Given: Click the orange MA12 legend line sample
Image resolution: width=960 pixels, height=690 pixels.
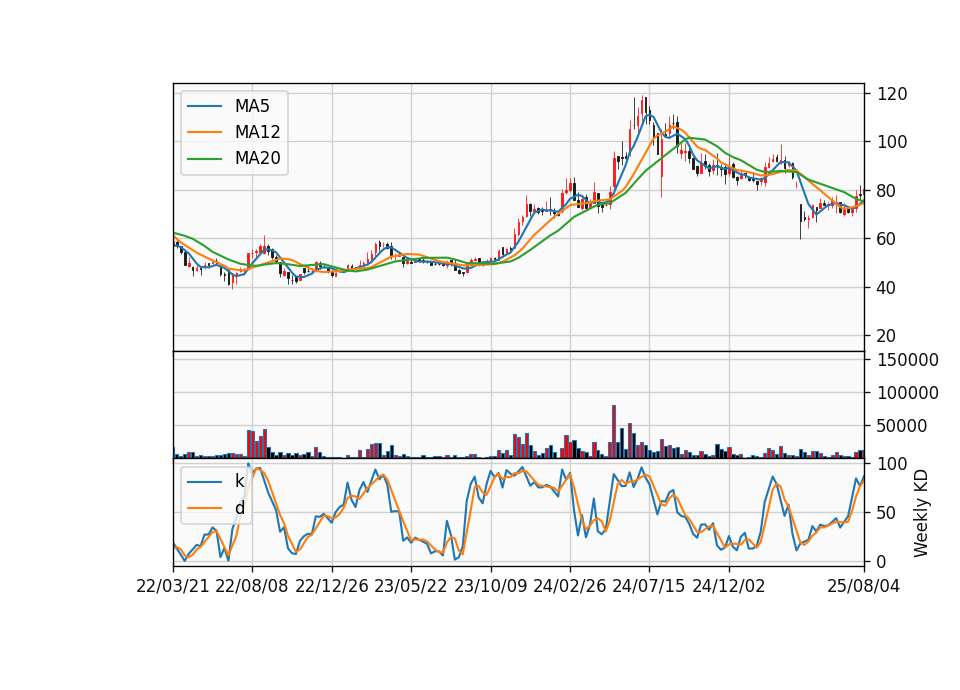Looking at the screenshot, I should pos(204,132).
